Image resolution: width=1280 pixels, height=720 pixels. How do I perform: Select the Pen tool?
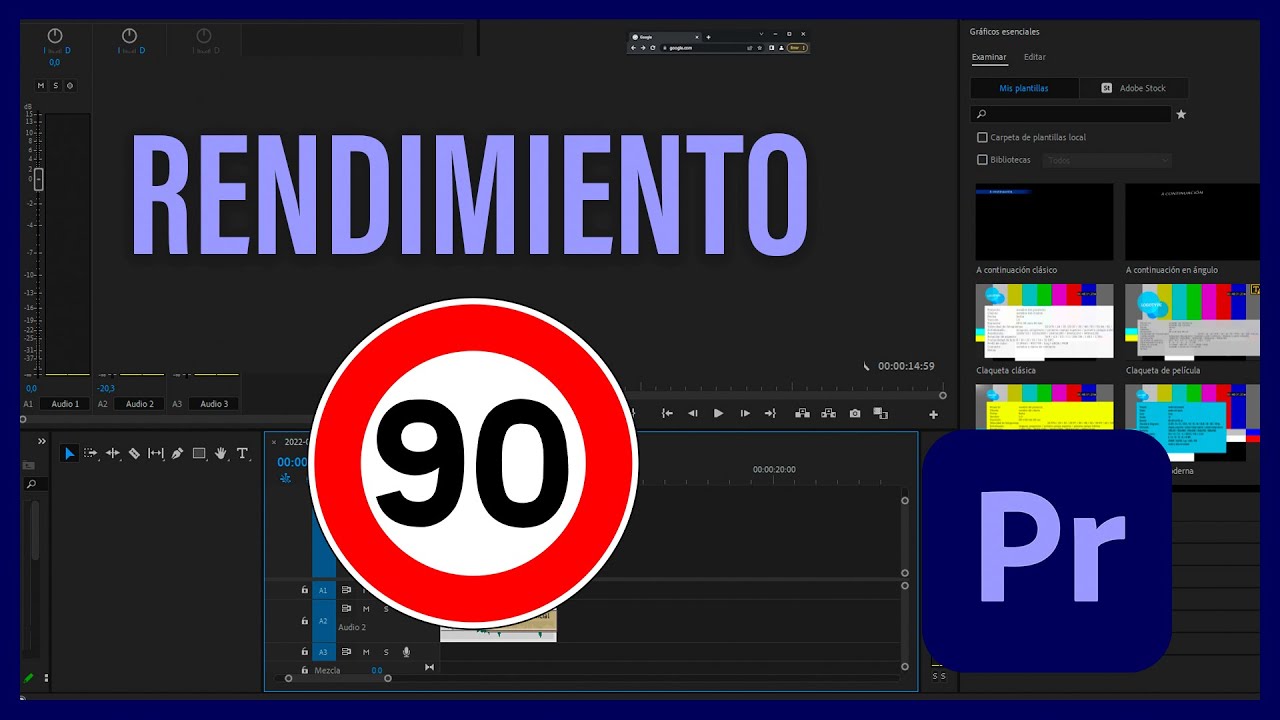[x=177, y=453]
